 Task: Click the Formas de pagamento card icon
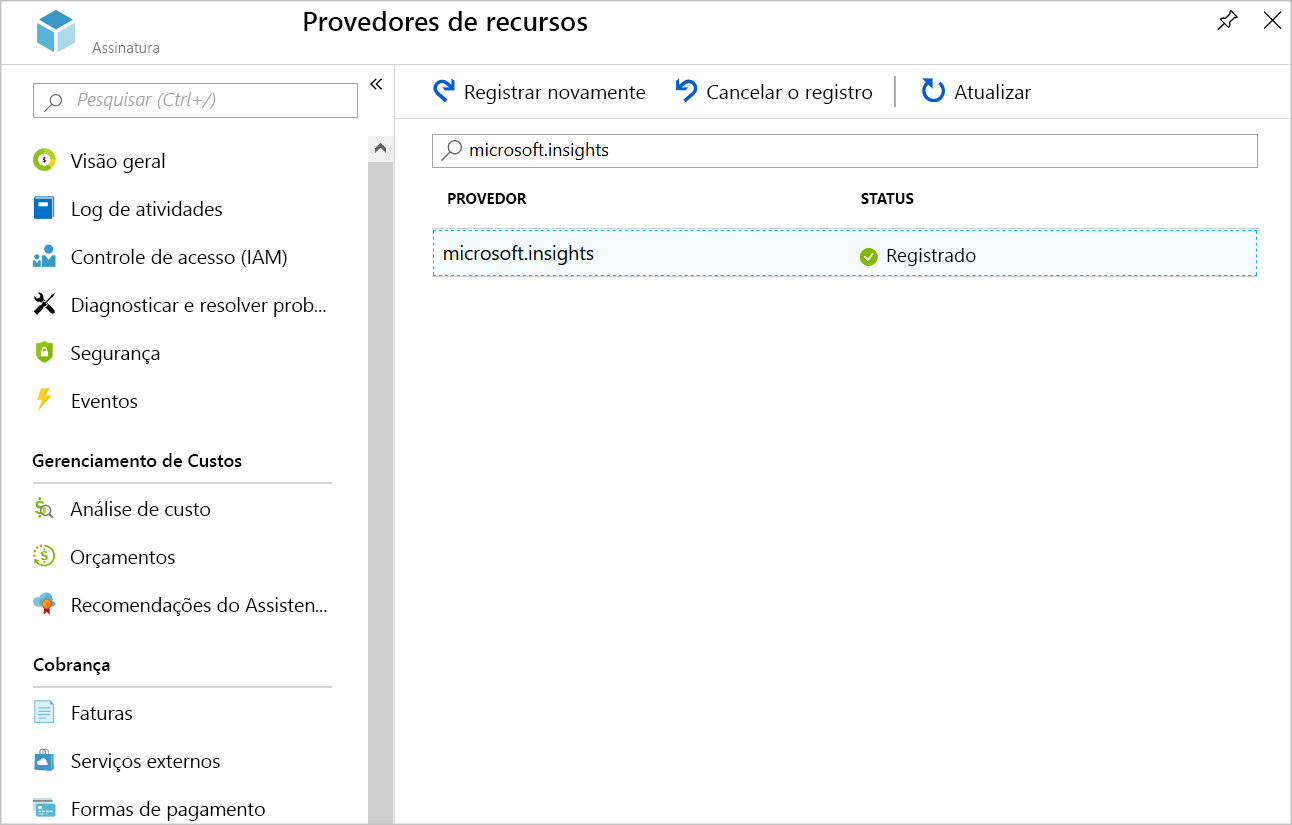[x=44, y=809]
